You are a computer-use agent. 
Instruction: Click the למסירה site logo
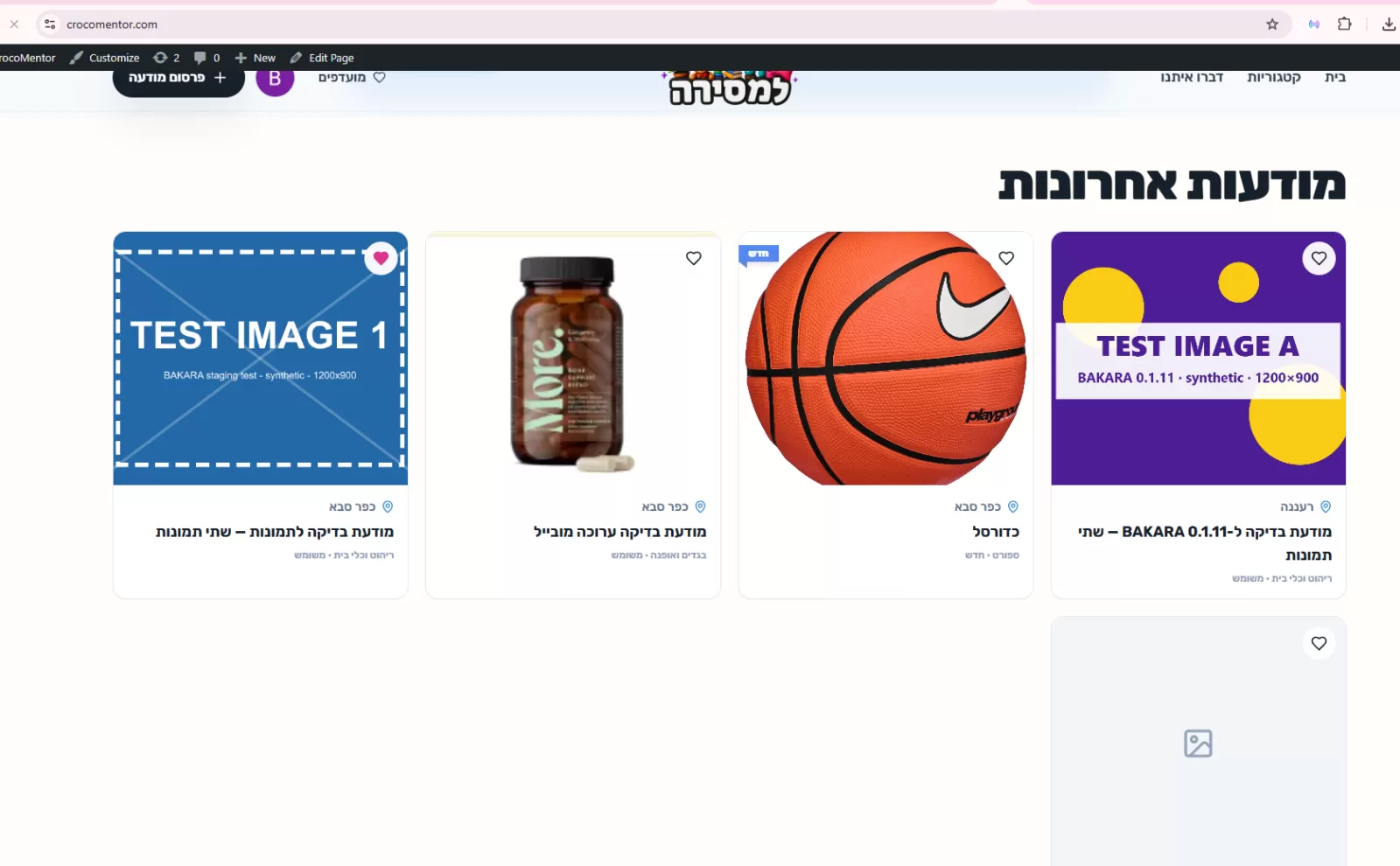(x=730, y=87)
